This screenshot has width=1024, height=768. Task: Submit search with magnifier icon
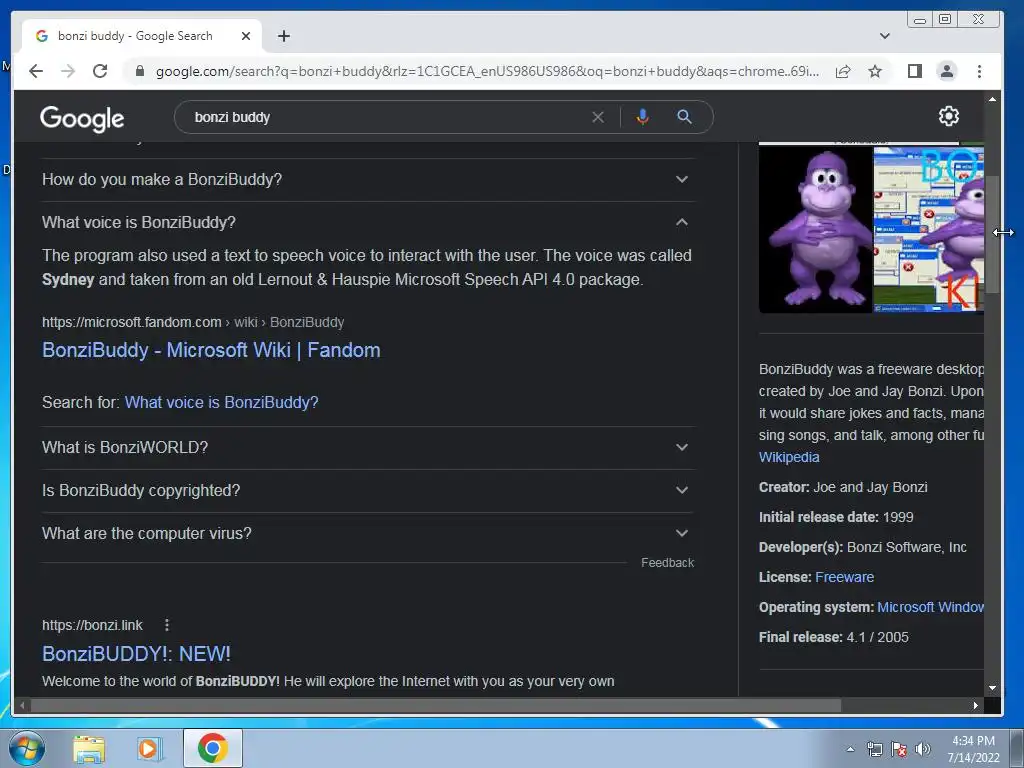pyautogui.click(x=684, y=117)
